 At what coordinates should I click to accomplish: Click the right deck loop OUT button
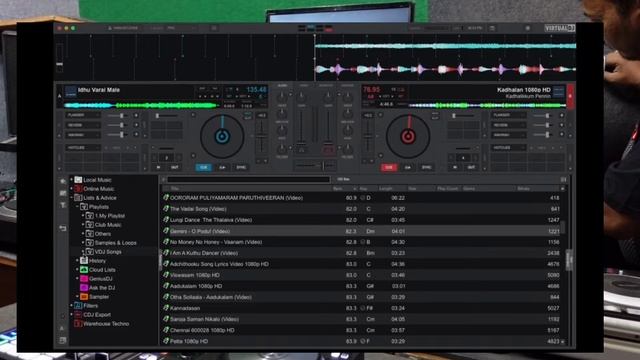[471, 167]
